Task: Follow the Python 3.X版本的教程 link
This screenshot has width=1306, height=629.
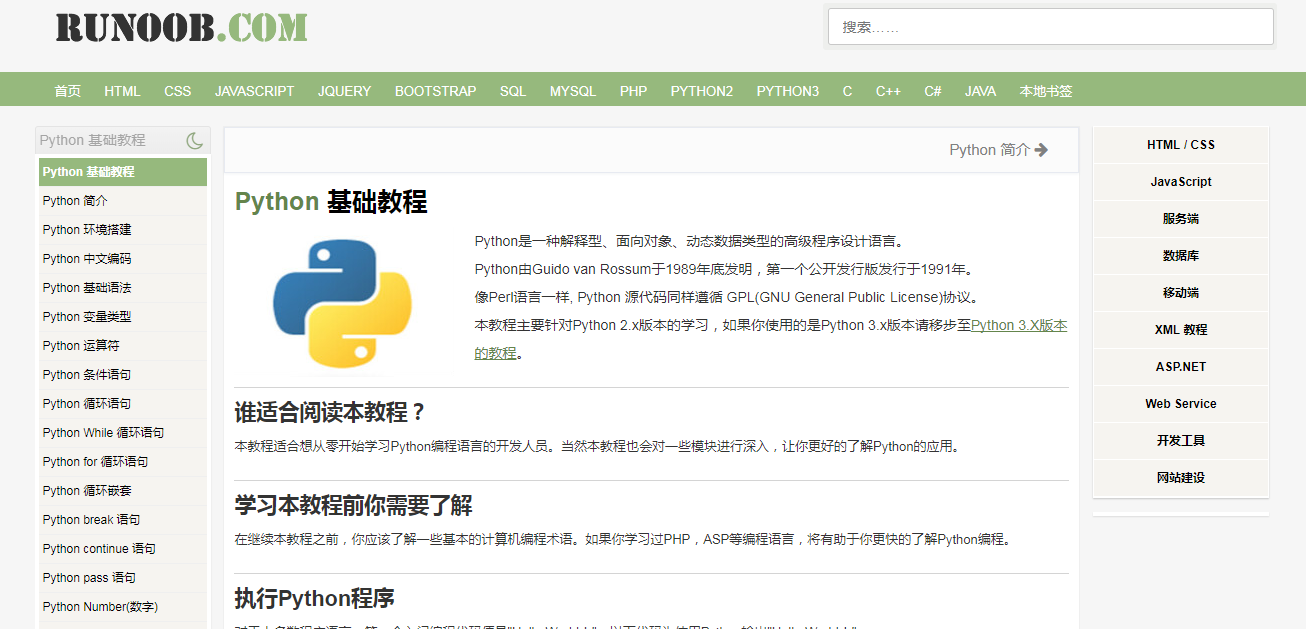Action: (x=1018, y=325)
